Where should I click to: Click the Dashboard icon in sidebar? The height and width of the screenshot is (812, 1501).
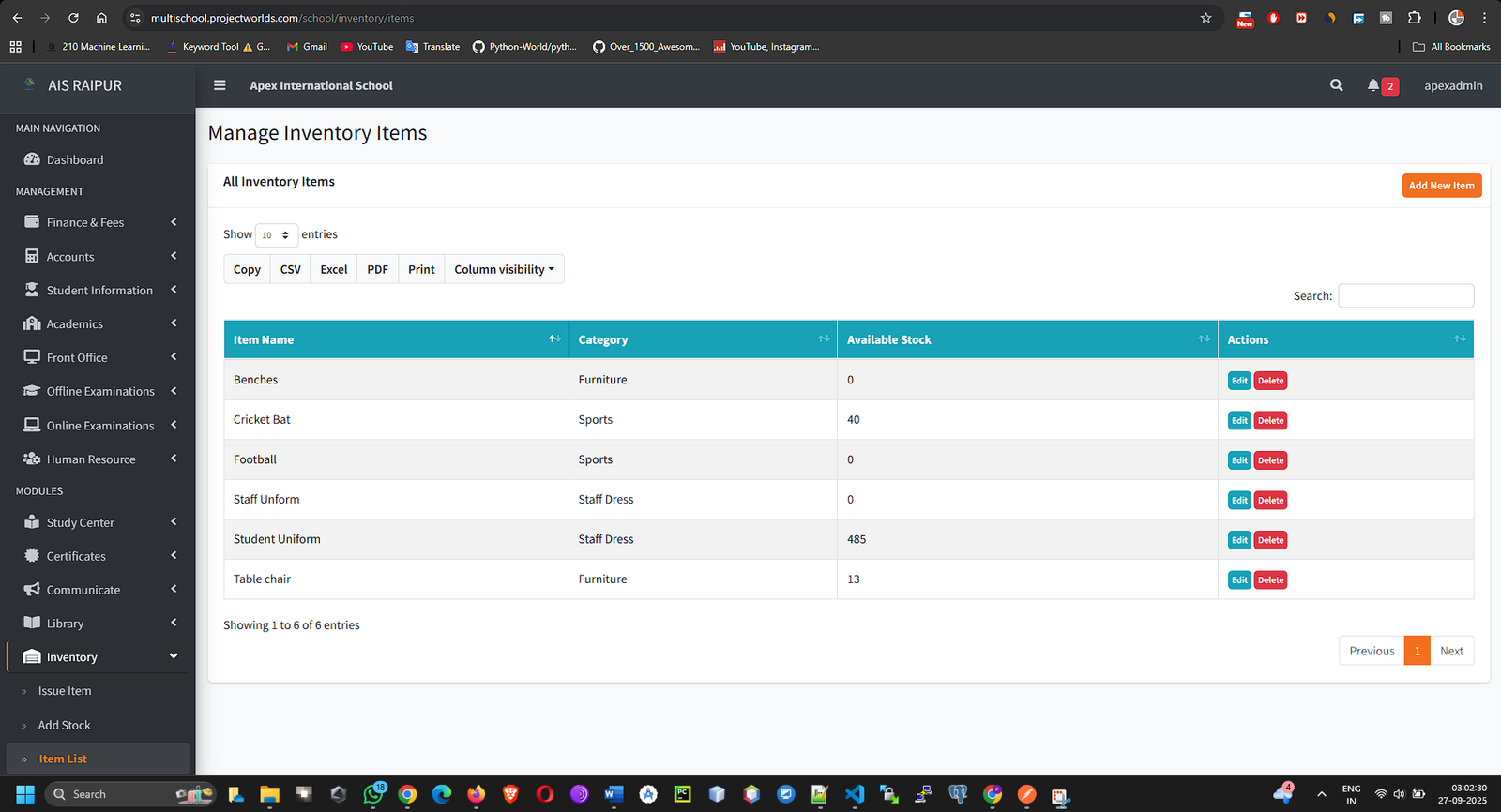click(x=32, y=159)
